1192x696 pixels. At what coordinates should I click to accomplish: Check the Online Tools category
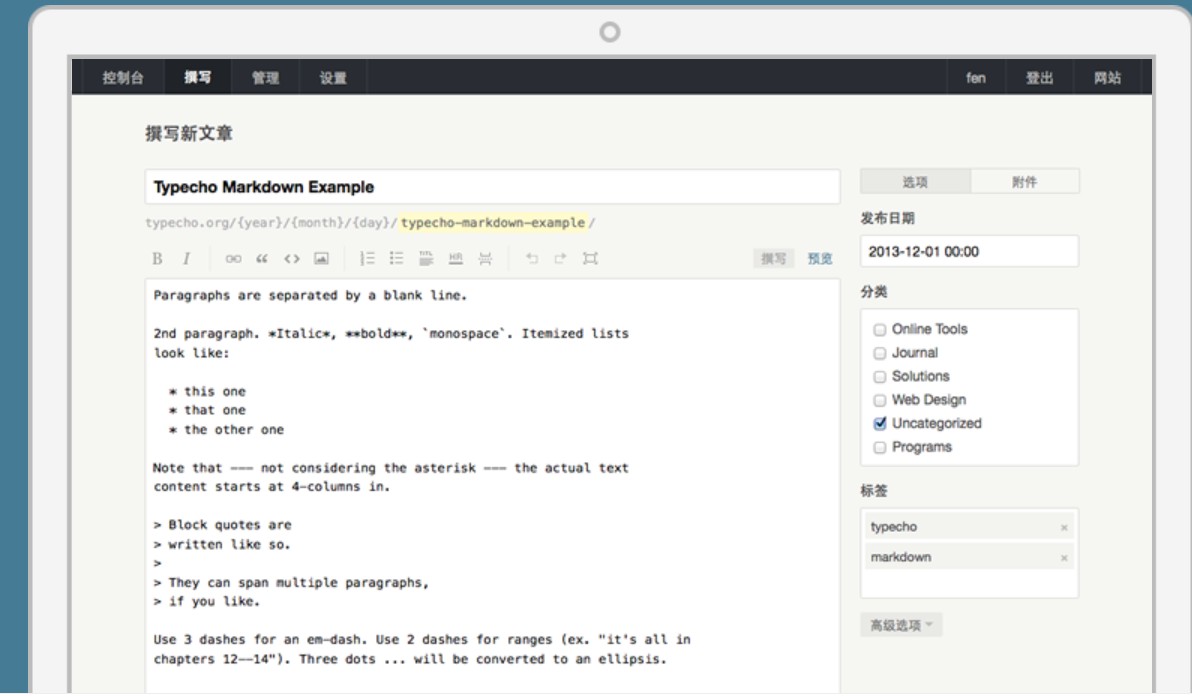pos(880,330)
